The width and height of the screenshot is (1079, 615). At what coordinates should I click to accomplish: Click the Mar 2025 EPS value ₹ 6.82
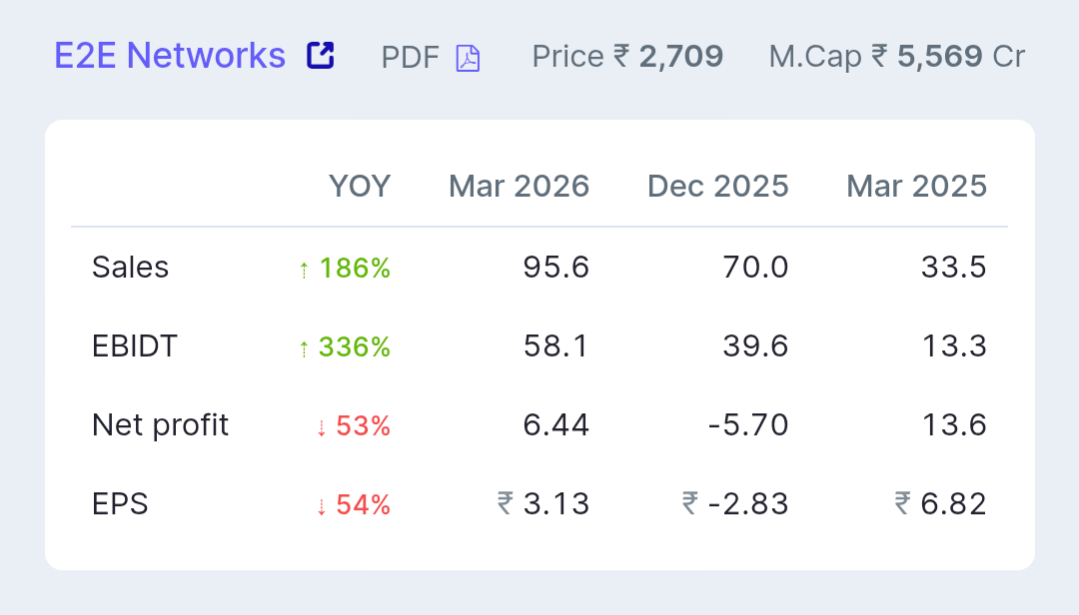click(940, 504)
